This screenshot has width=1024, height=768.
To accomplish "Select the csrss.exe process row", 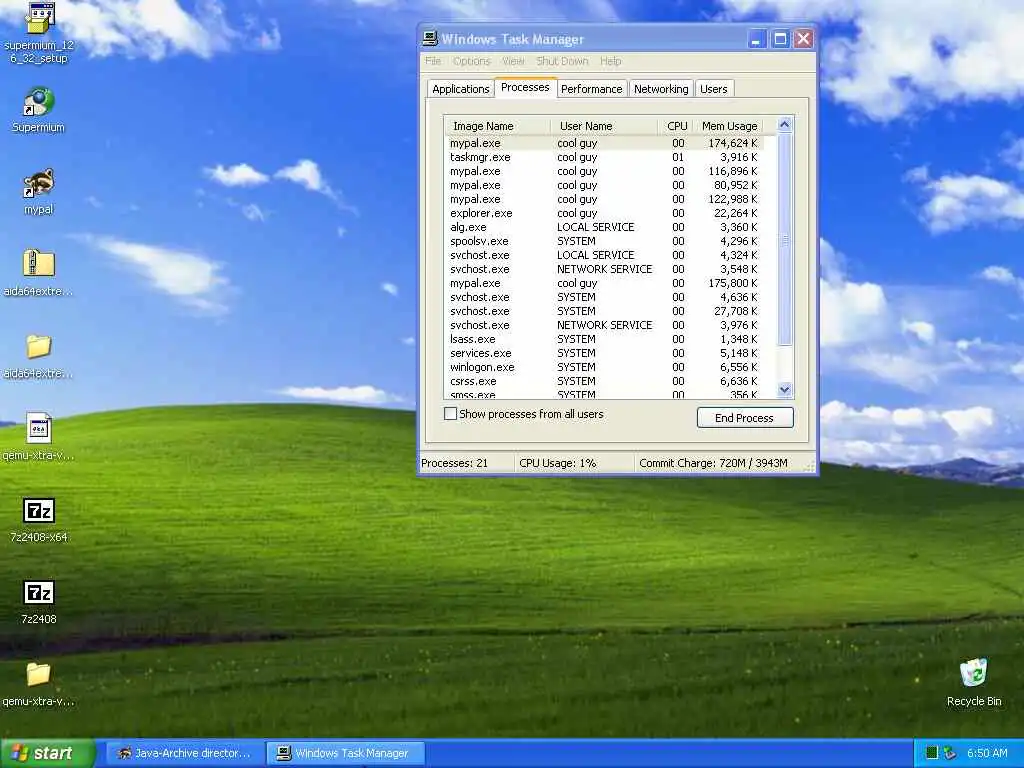I will pos(603,381).
